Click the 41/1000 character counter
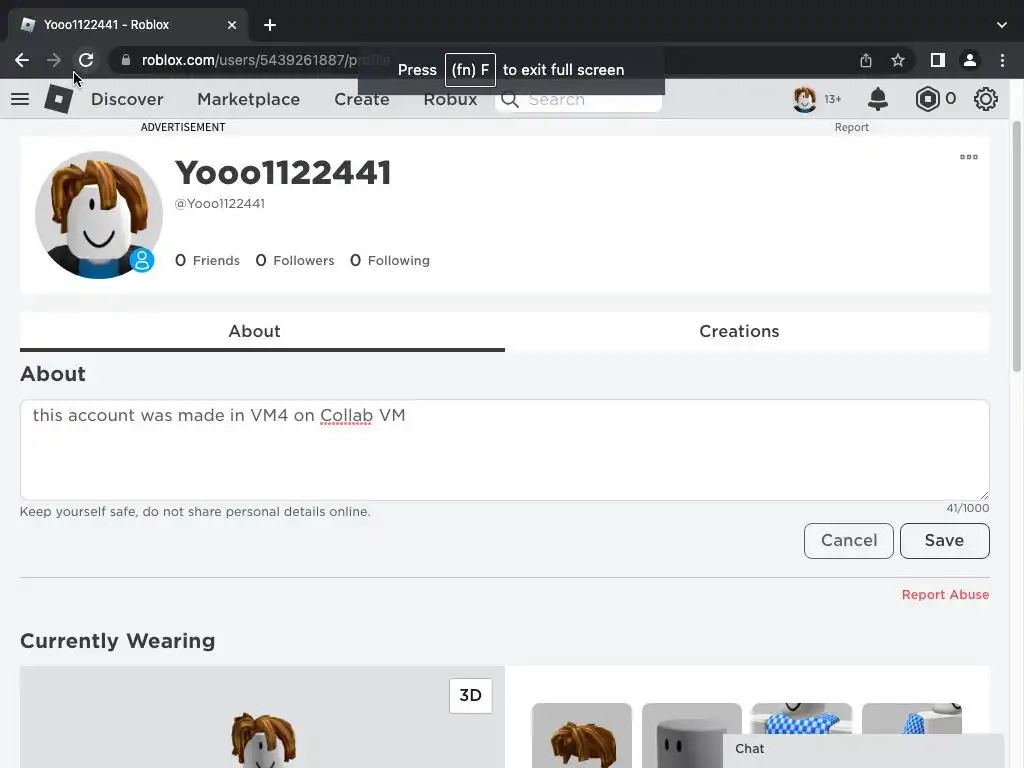Screen dimensions: 1024x768 pos(968,508)
